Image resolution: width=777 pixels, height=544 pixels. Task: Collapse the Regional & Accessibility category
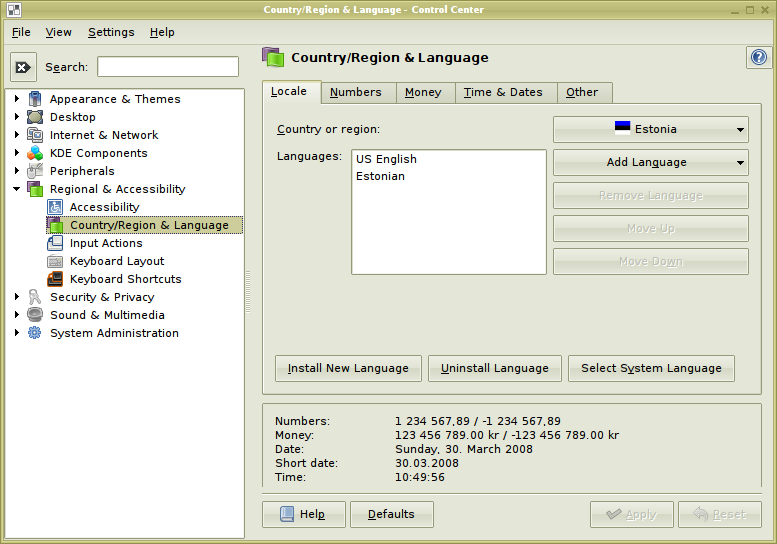(x=17, y=189)
